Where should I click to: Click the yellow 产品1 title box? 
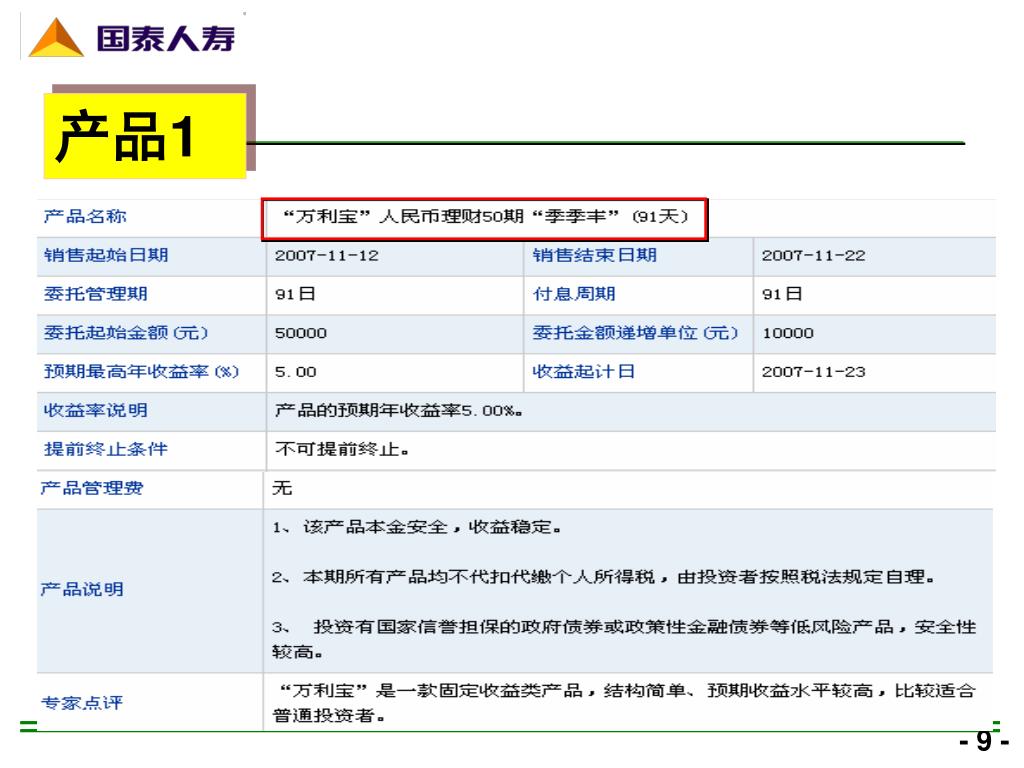click(x=144, y=136)
